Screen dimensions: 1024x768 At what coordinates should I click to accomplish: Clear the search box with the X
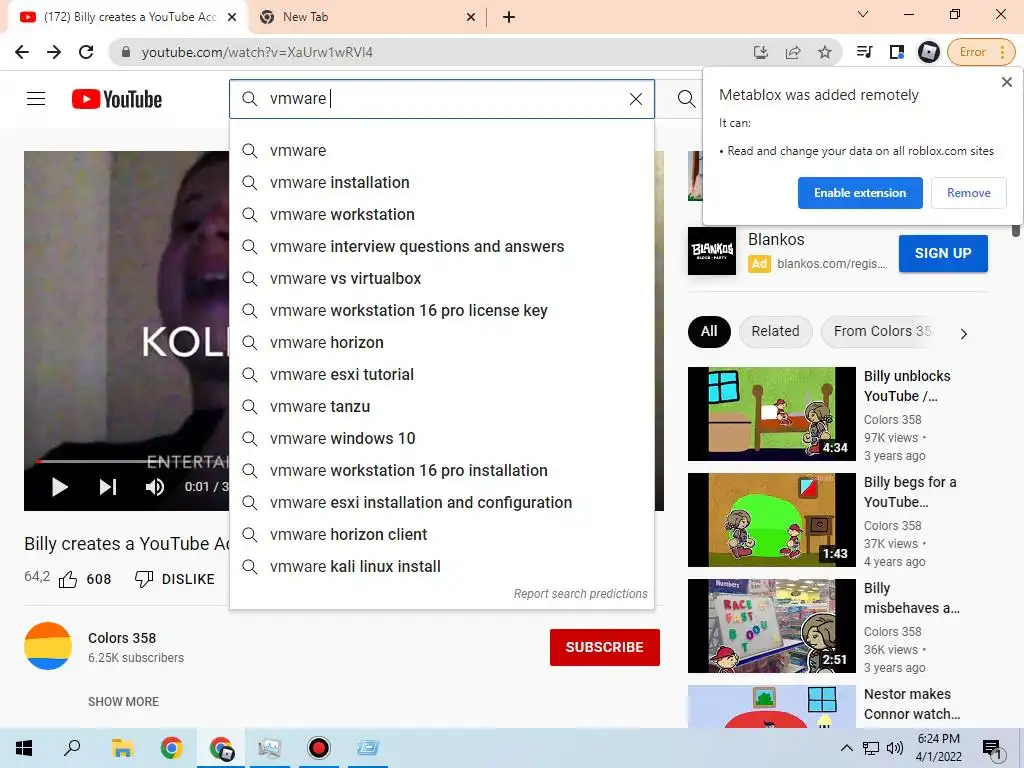pyautogui.click(x=635, y=99)
